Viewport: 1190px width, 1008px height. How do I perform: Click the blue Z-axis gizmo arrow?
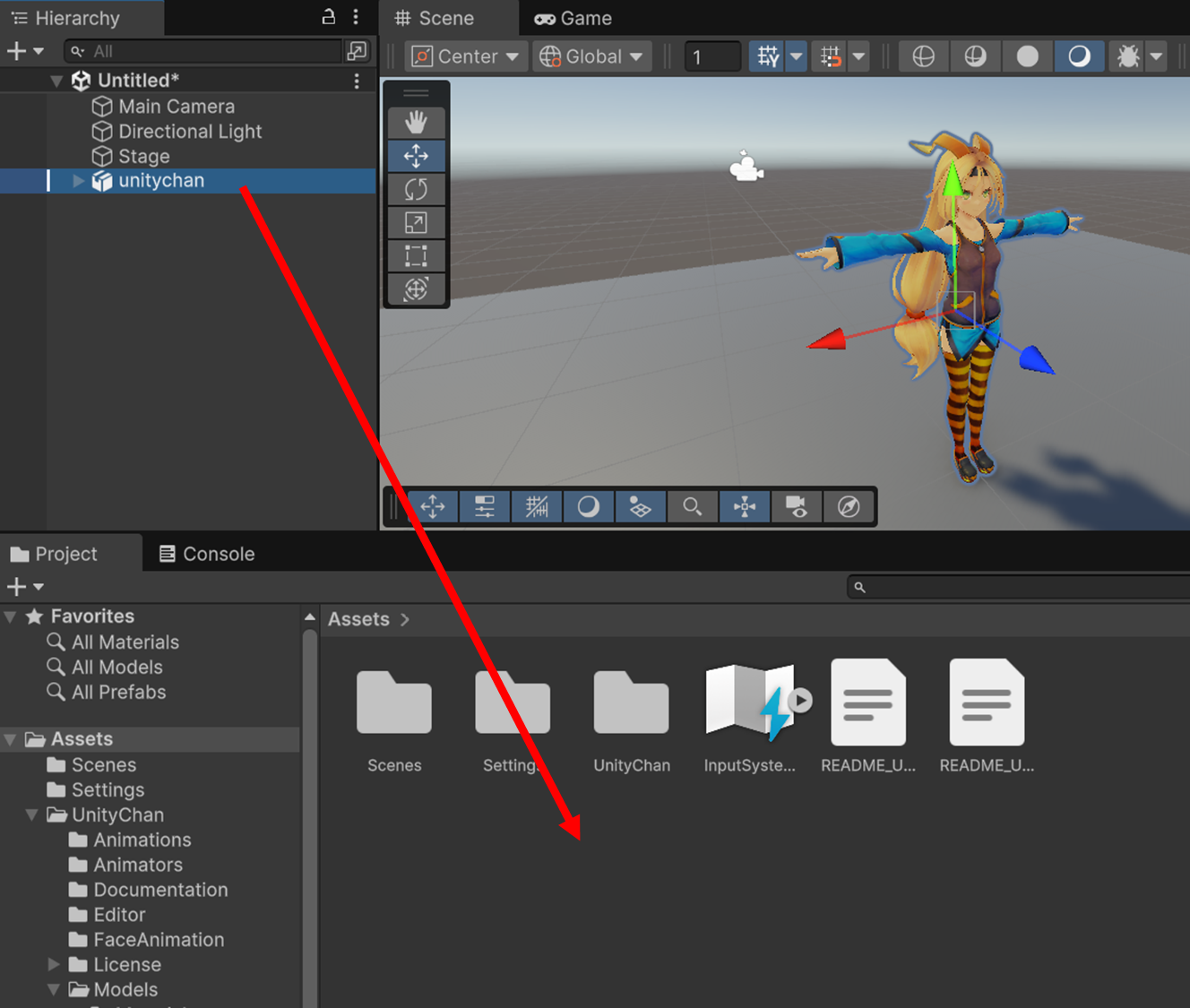pyautogui.click(x=1036, y=359)
